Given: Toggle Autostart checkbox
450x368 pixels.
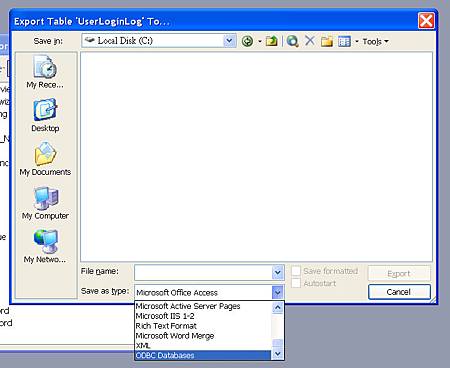Looking at the screenshot, I should (x=296, y=283).
